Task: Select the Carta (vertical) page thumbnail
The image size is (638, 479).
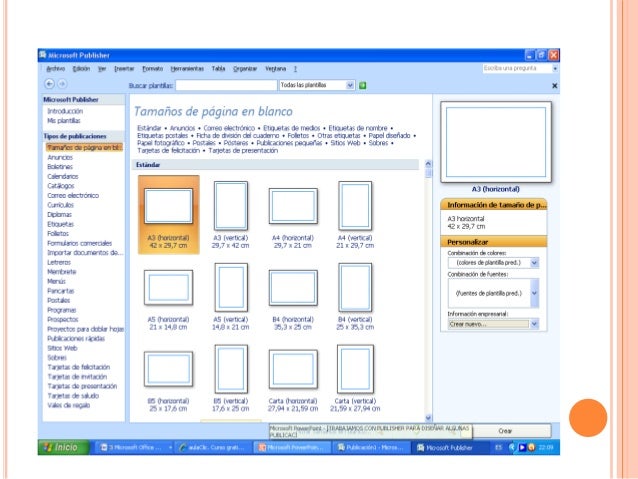Action: click(x=355, y=369)
